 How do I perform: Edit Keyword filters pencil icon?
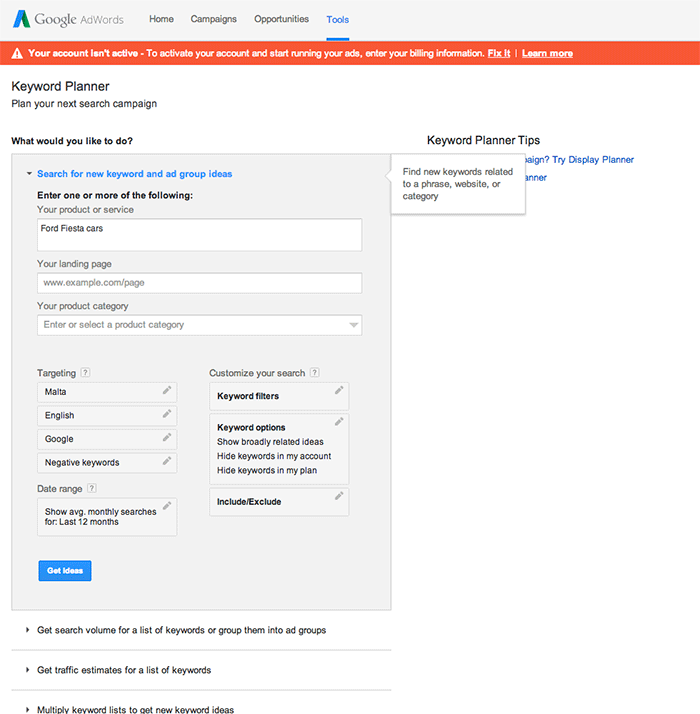[339, 391]
